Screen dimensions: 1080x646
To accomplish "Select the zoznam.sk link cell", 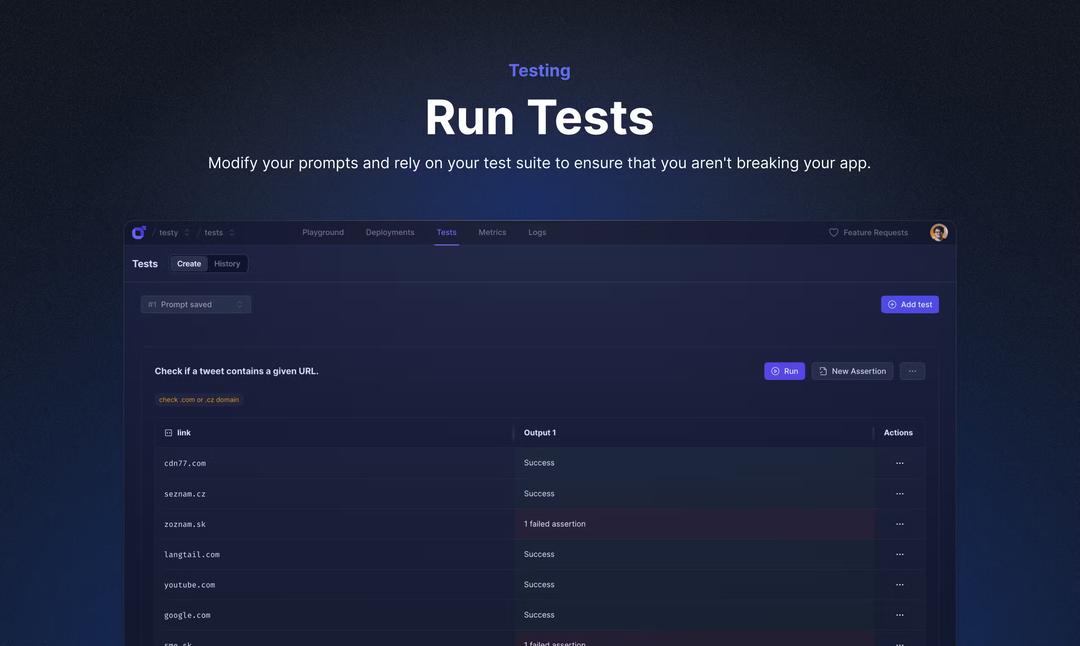I will coord(335,524).
